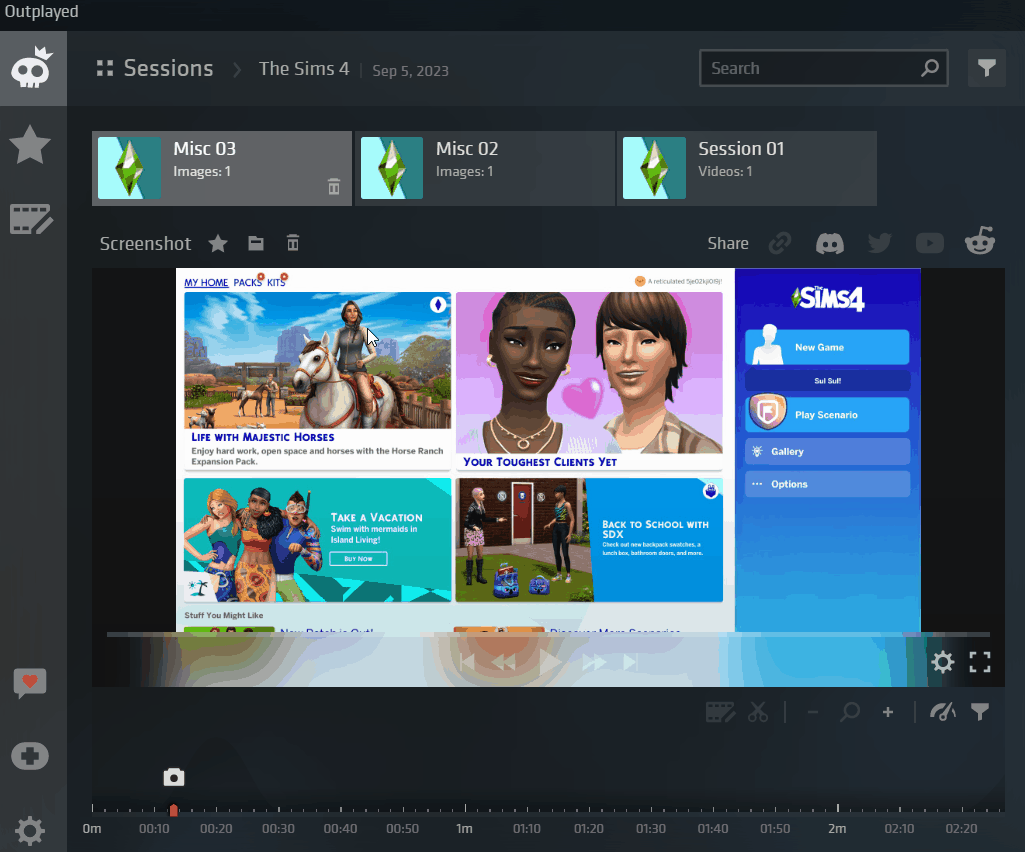Enter fullscreen view

979,662
